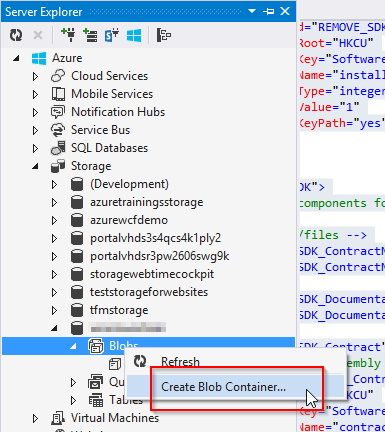Click the Cloud Services cloud icon
This screenshot has height=432, width=385.
pos(58,76)
